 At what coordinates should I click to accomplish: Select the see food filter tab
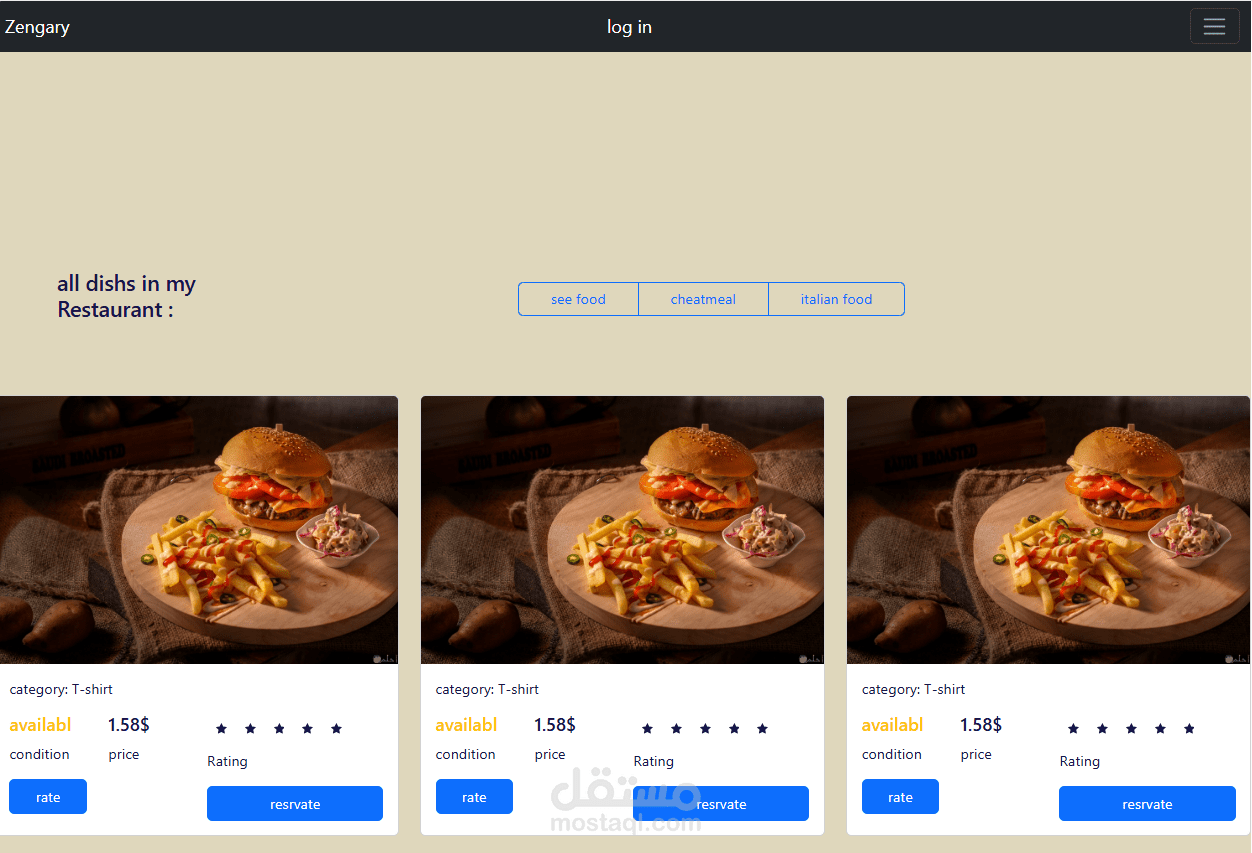578,299
